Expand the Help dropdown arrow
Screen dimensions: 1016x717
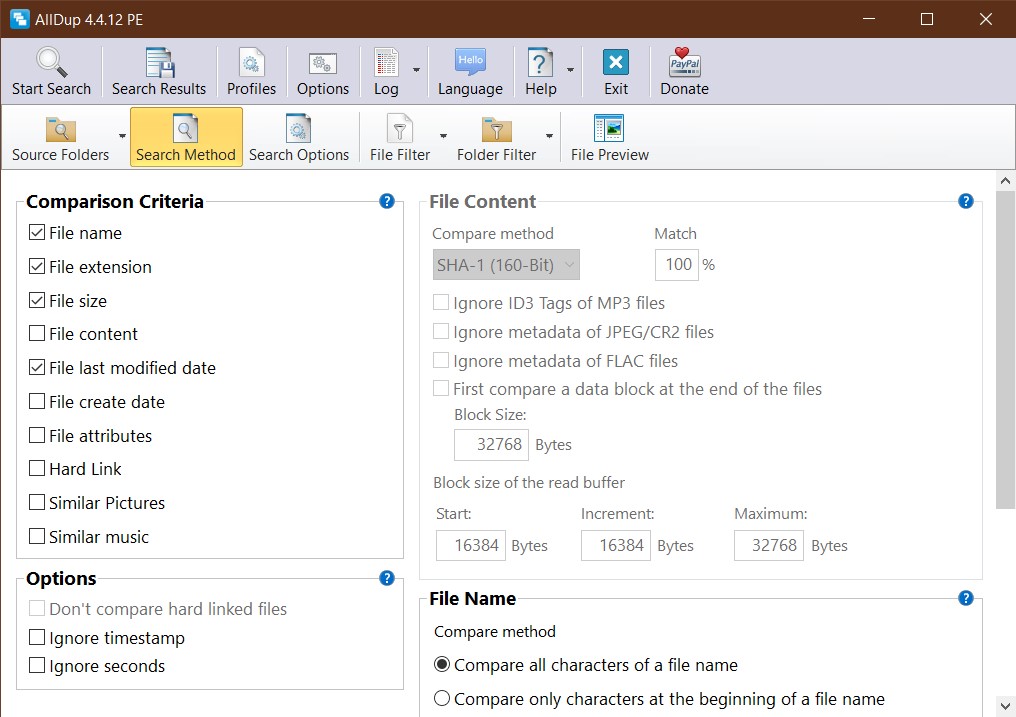pyautogui.click(x=570, y=70)
